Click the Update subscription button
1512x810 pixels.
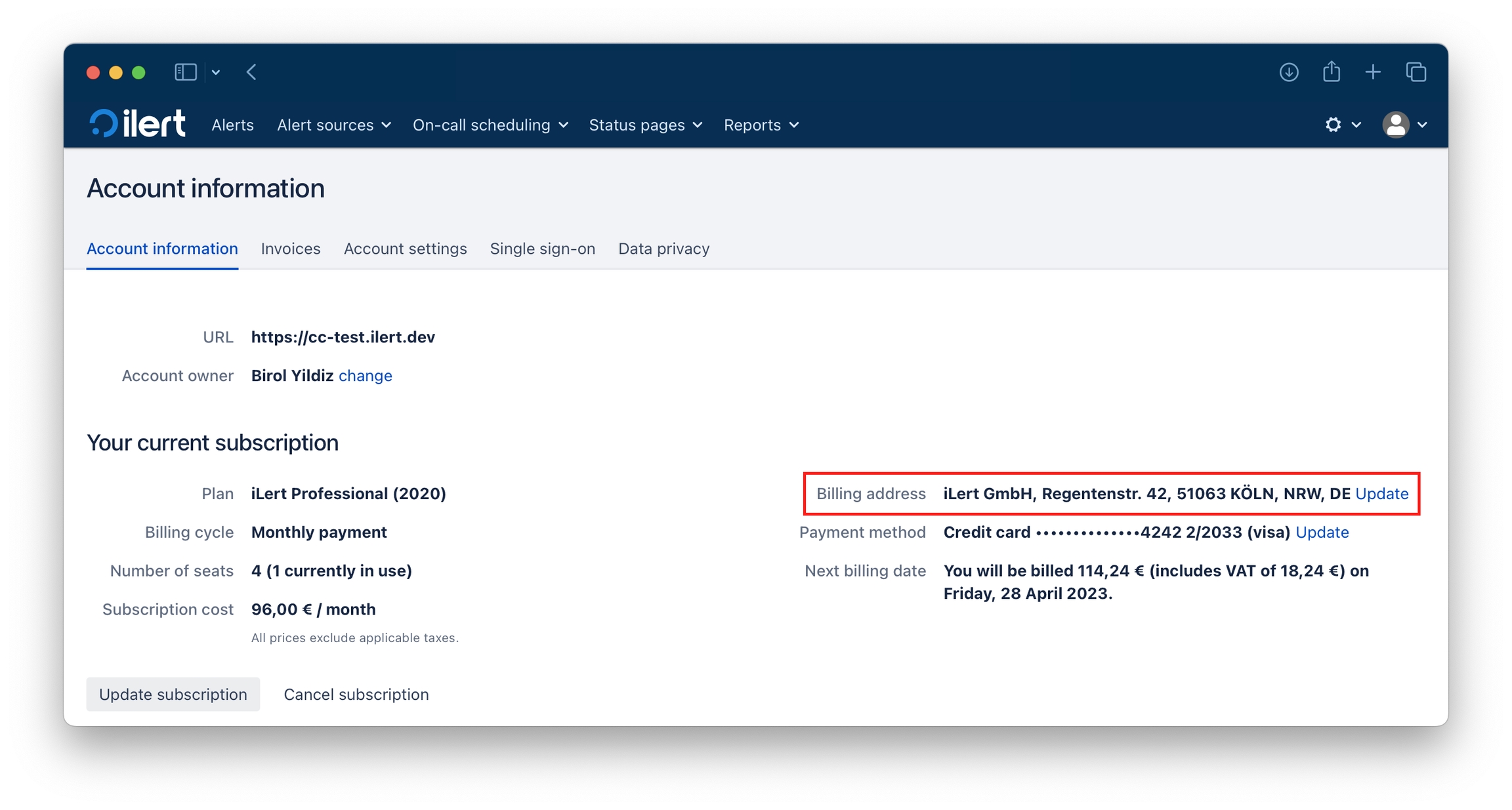[x=173, y=694]
